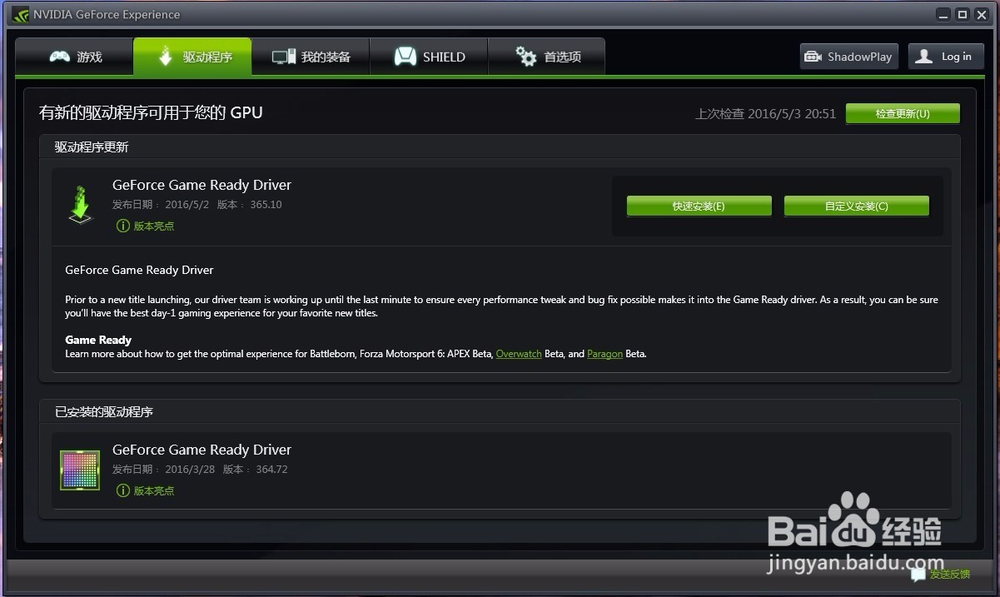The image size is (1000, 597).
Task: Click the 已安装的驱动程序 section header
Action: pos(104,412)
